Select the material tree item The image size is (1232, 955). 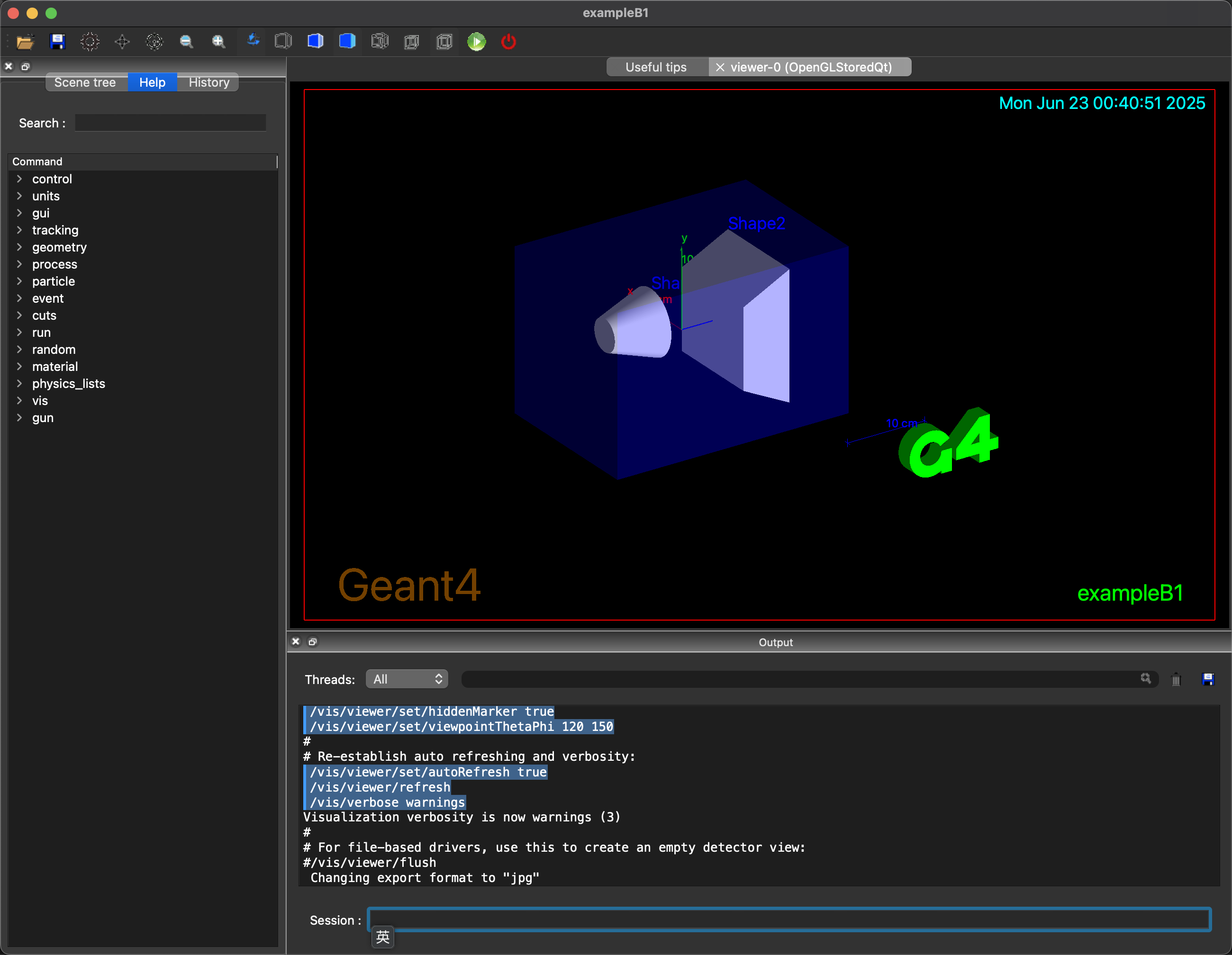click(54, 367)
